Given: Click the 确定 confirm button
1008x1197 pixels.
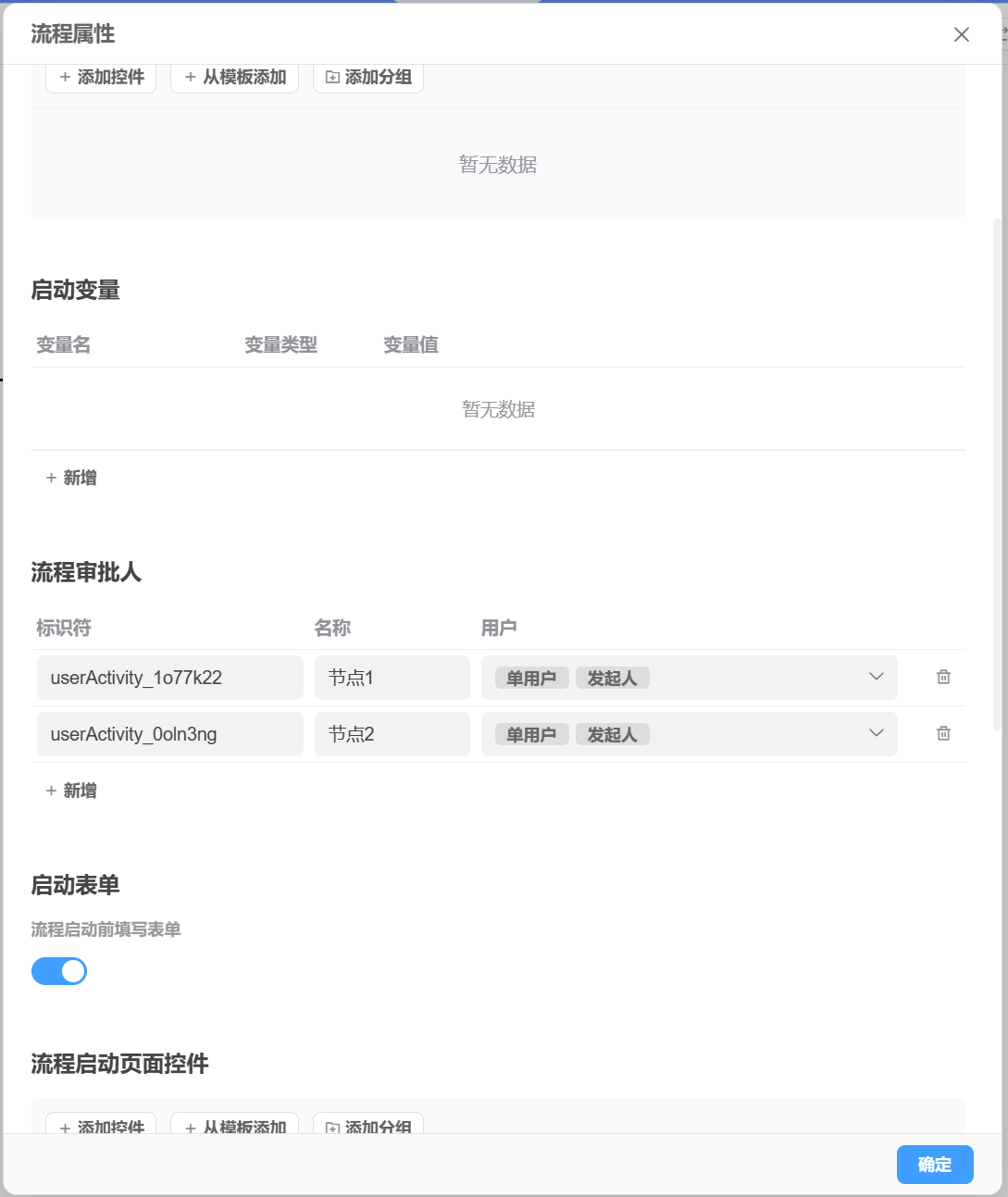Looking at the screenshot, I should tap(934, 1165).
